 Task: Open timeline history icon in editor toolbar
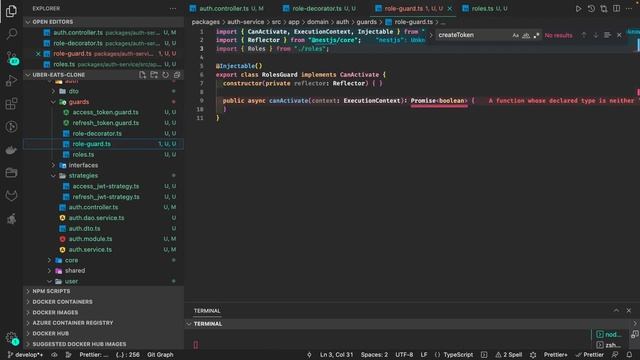point(591,9)
